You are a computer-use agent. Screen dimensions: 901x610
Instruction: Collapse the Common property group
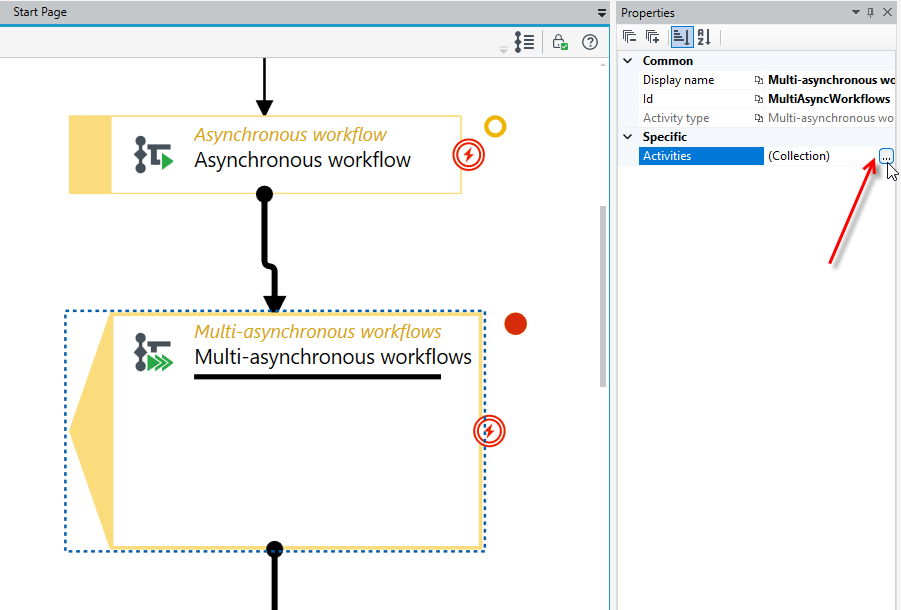point(628,61)
